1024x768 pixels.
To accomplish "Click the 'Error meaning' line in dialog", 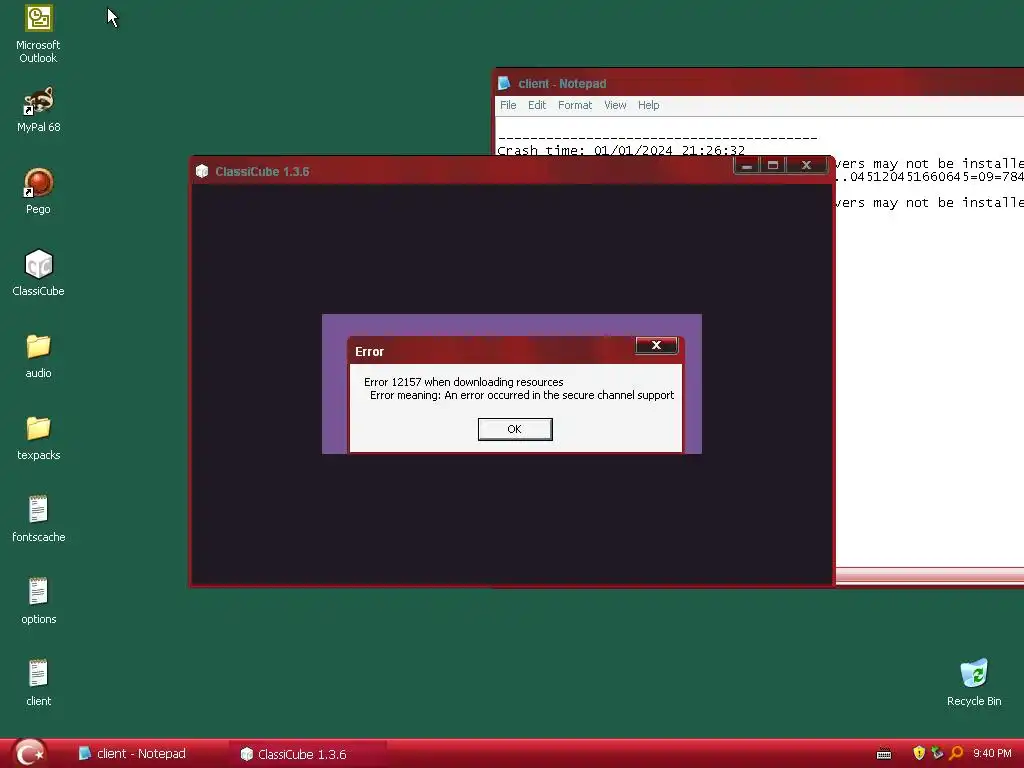I will (x=522, y=395).
